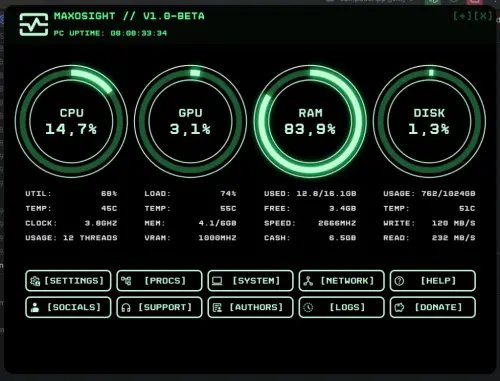
Task: Click the [X] close window control
Action: [x=483, y=16]
